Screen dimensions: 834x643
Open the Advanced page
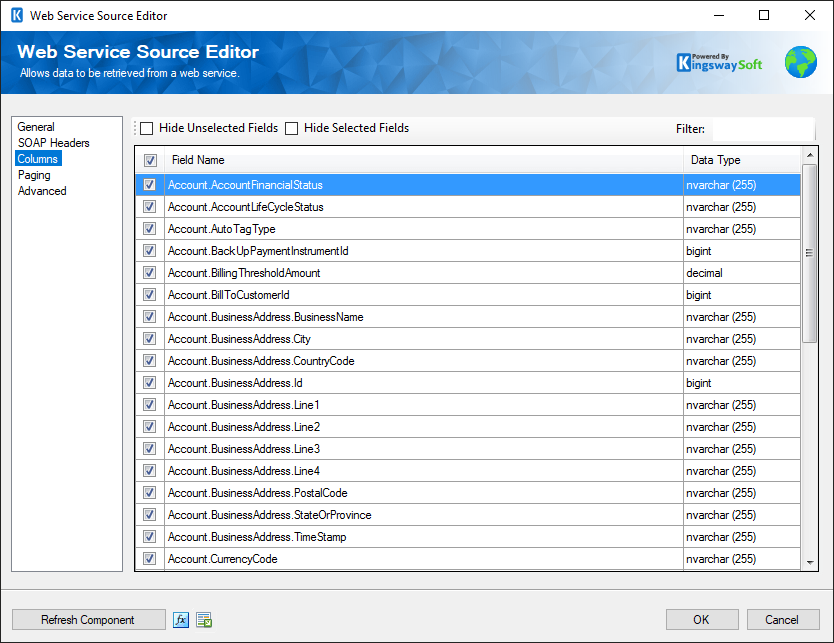[x=42, y=191]
